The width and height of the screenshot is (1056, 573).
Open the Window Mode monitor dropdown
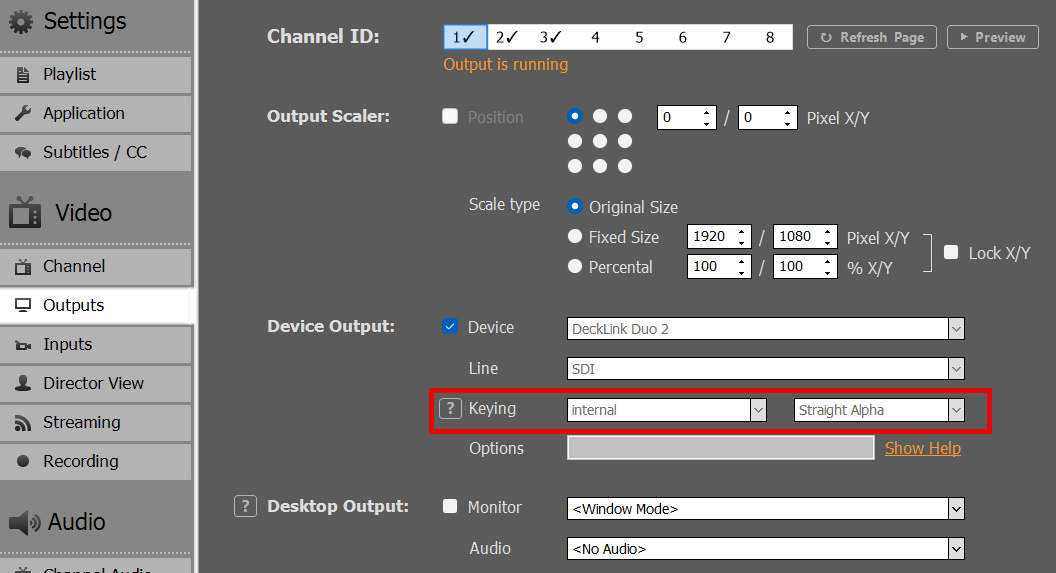[x=766, y=508]
